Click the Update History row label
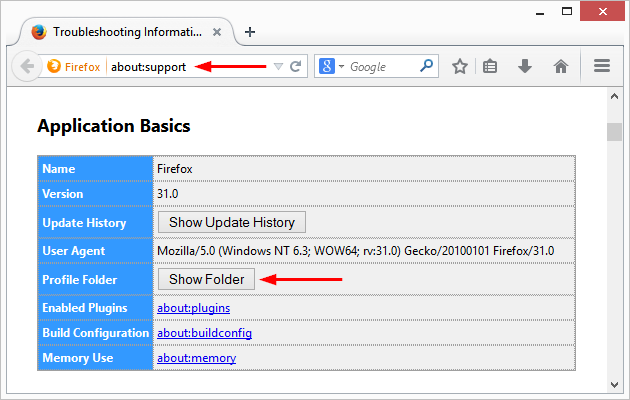The height and width of the screenshot is (400, 630). pos(84,223)
